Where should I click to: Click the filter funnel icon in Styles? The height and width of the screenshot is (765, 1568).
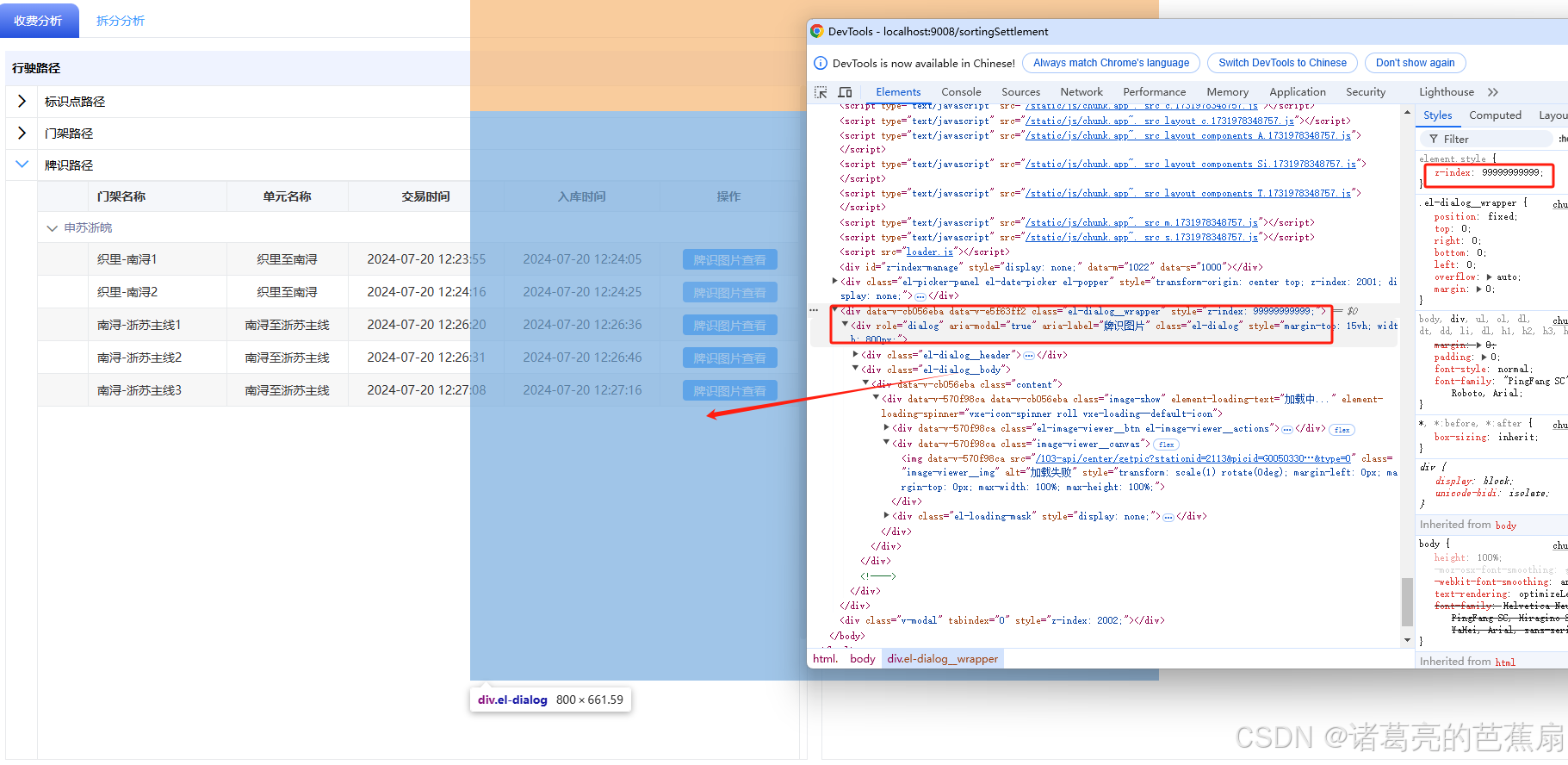(x=1434, y=139)
